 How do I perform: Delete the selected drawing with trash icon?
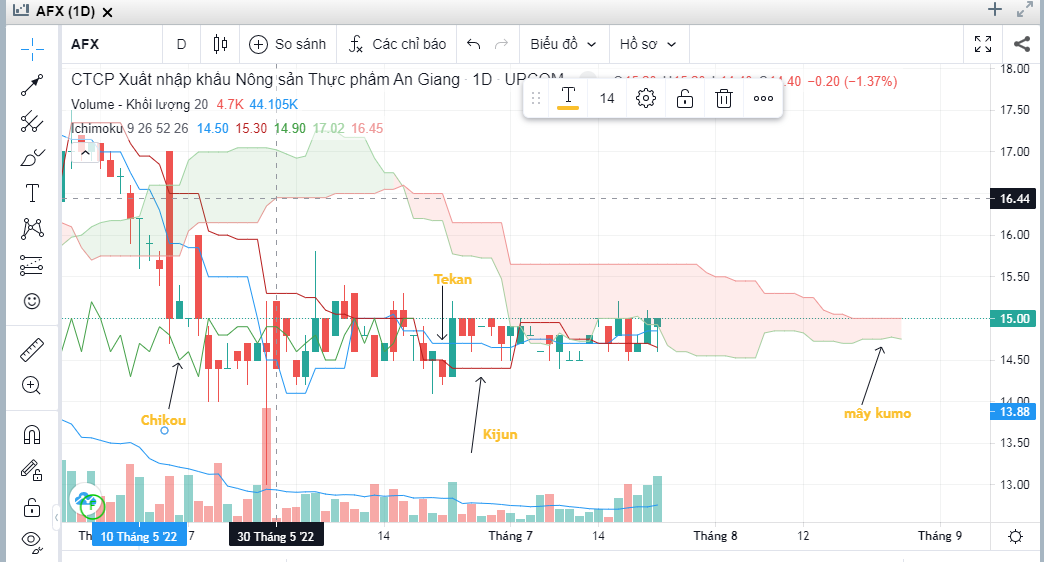[x=724, y=99]
